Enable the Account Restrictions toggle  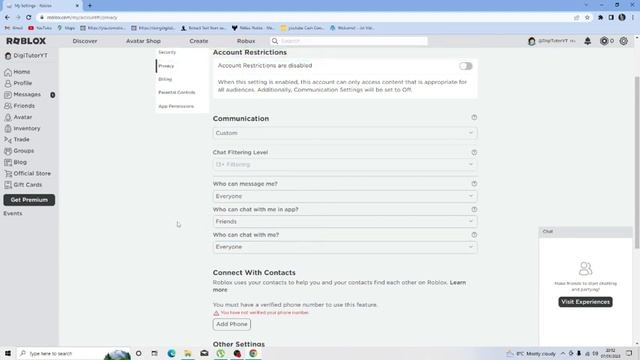[465, 66]
